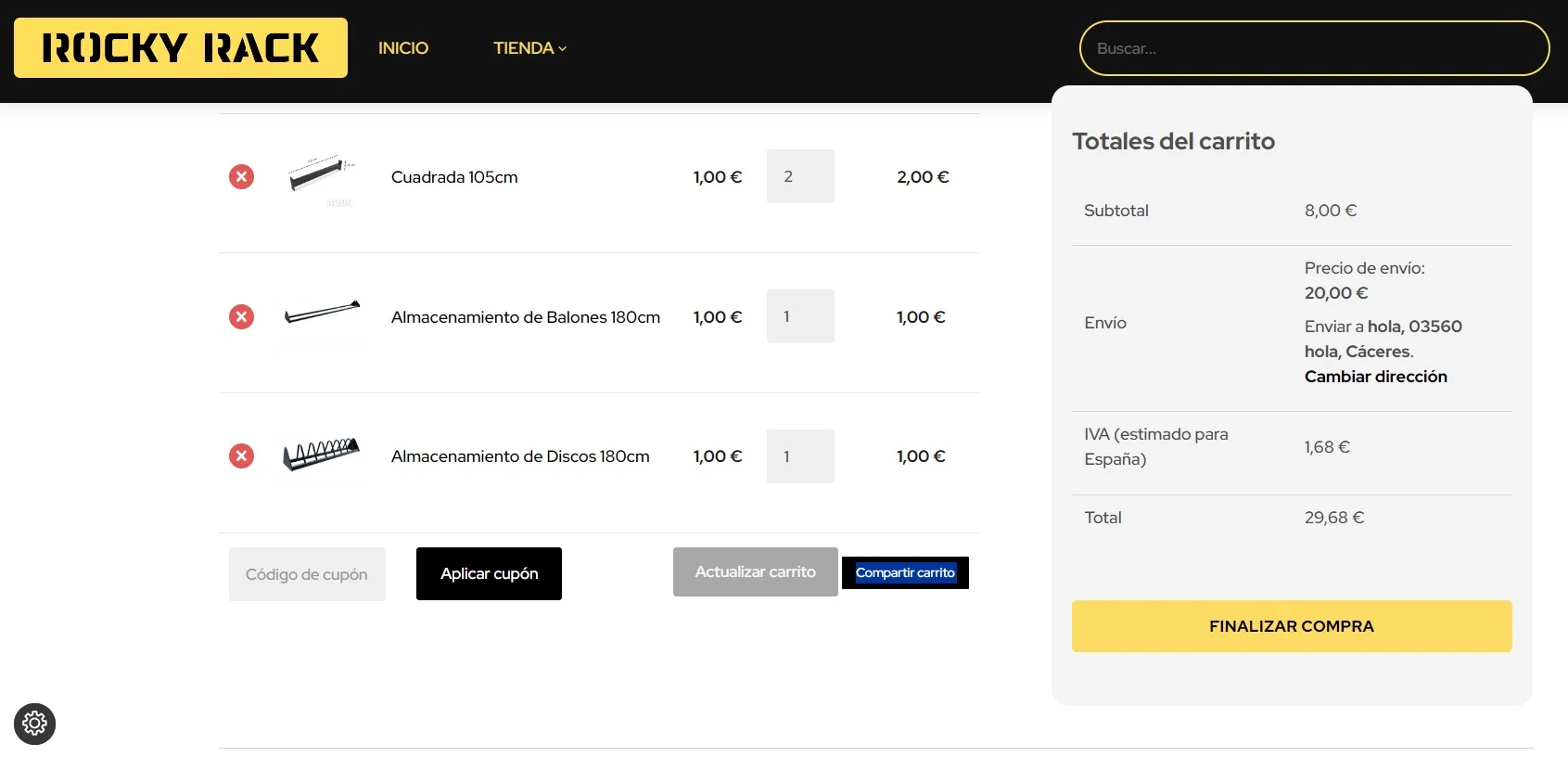
Task: Open Almacenamiento de Discos 180cm product link
Action: 520,456
